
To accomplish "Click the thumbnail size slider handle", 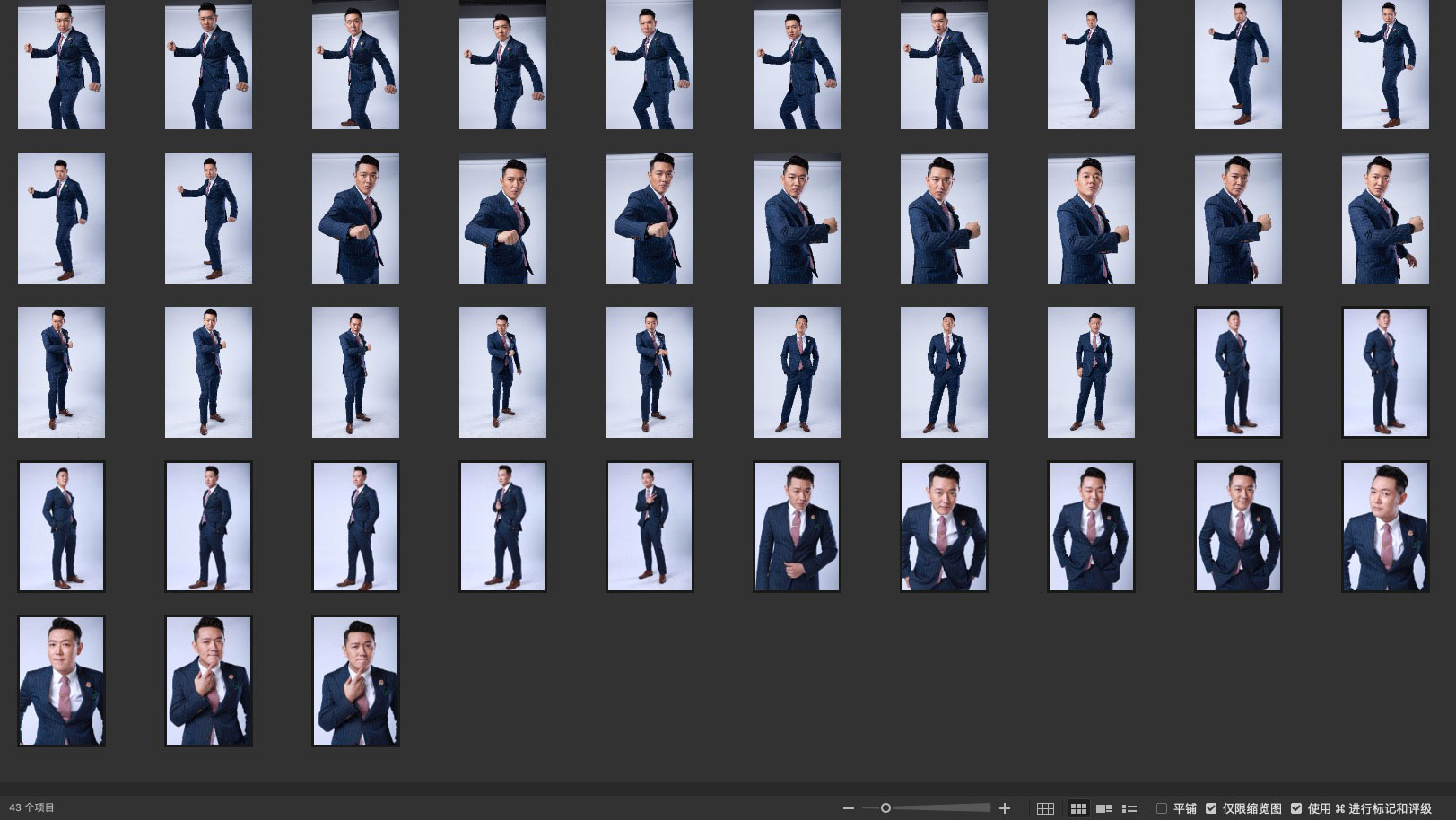I will click(x=885, y=808).
